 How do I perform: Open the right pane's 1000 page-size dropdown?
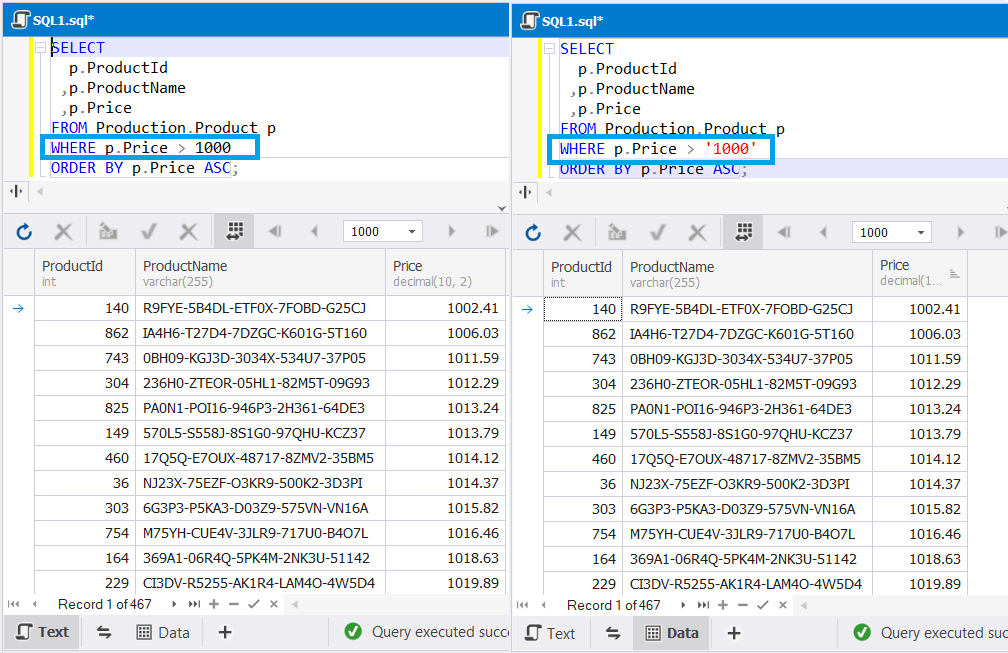click(920, 231)
